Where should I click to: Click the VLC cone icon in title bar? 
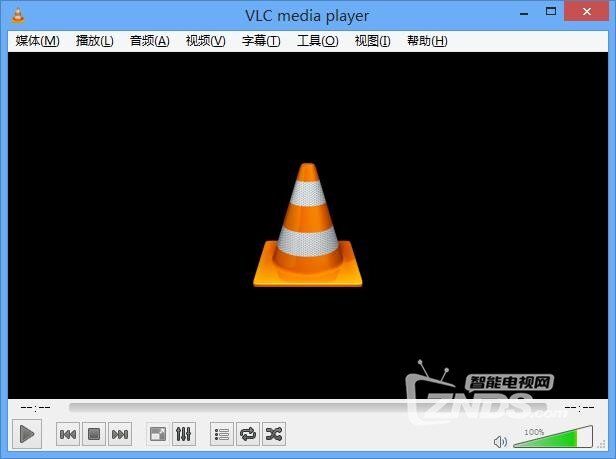point(18,15)
